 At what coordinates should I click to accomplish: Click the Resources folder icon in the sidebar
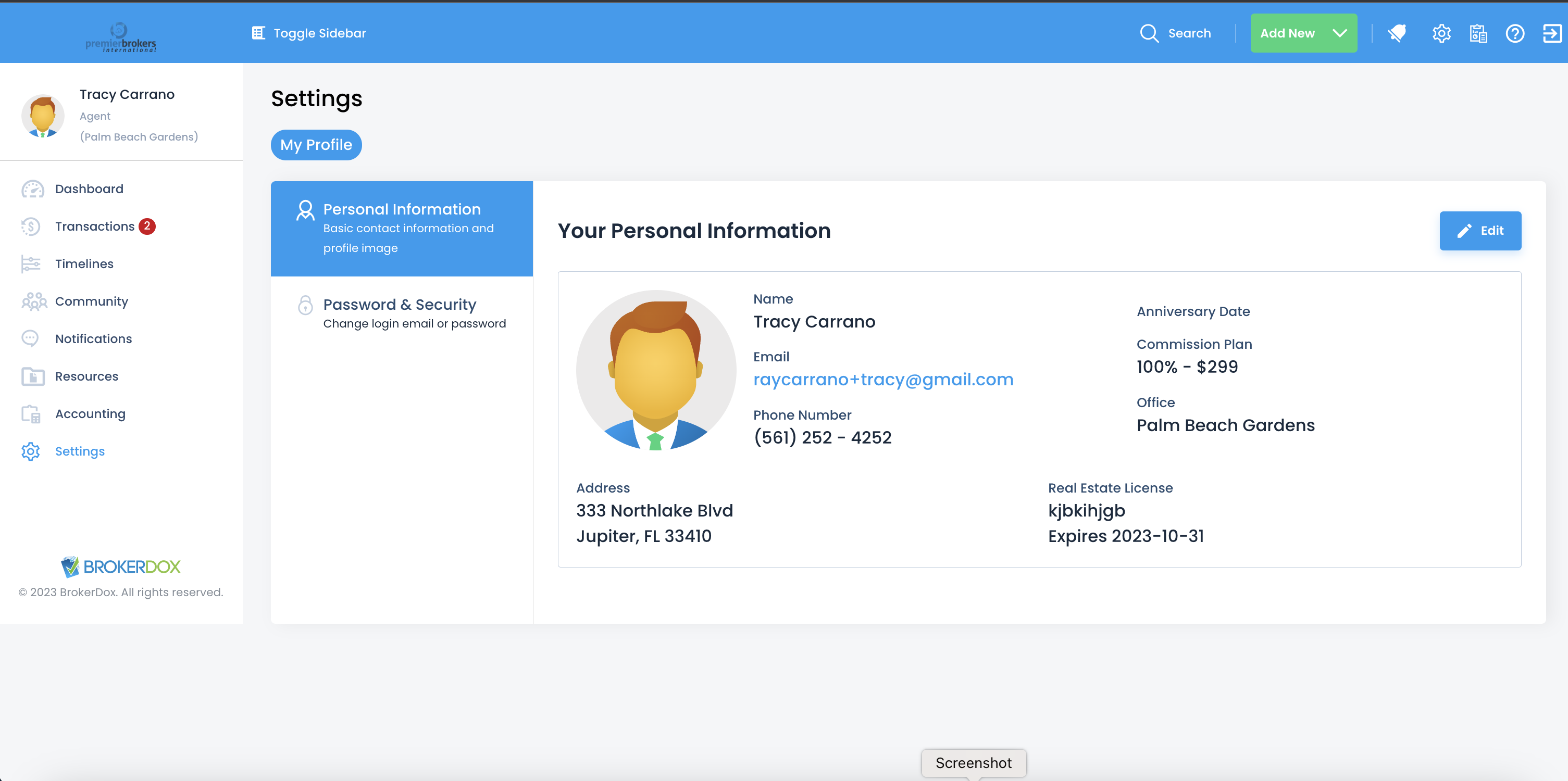tap(33, 376)
